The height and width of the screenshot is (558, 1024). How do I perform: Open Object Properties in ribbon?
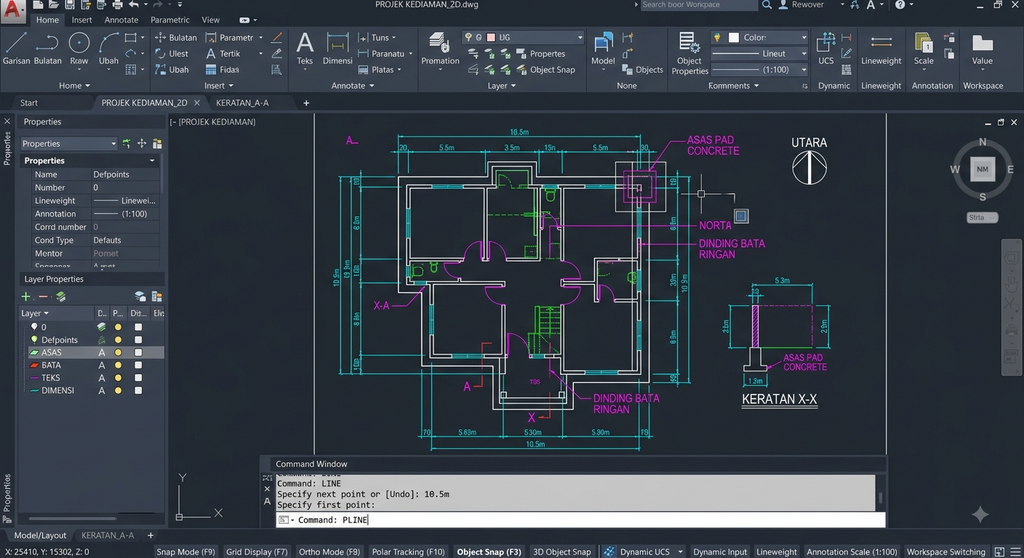pyautogui.click(x=689, y=54)
